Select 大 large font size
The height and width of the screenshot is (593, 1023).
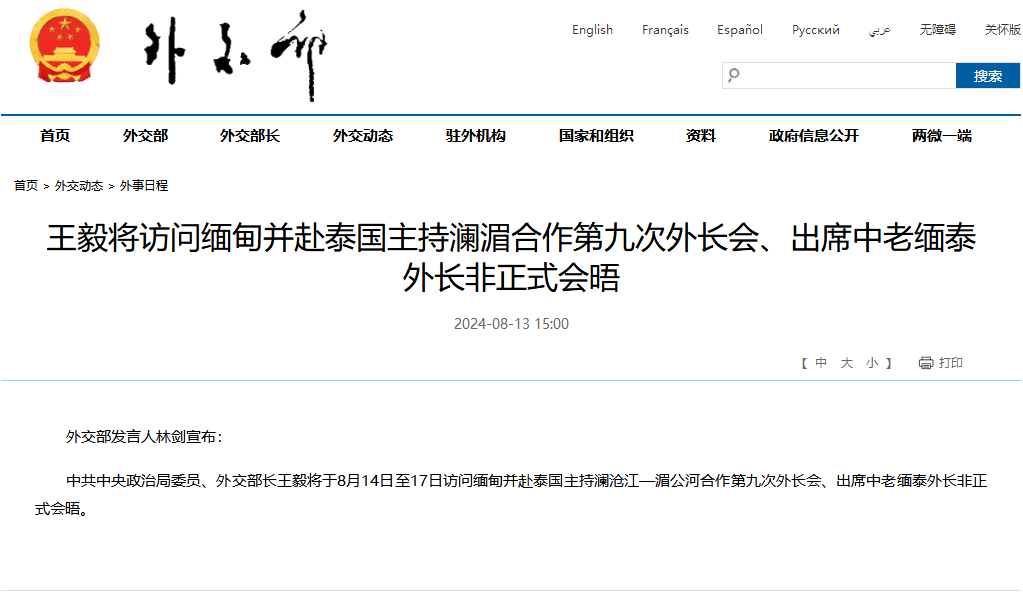click(846, 363)
